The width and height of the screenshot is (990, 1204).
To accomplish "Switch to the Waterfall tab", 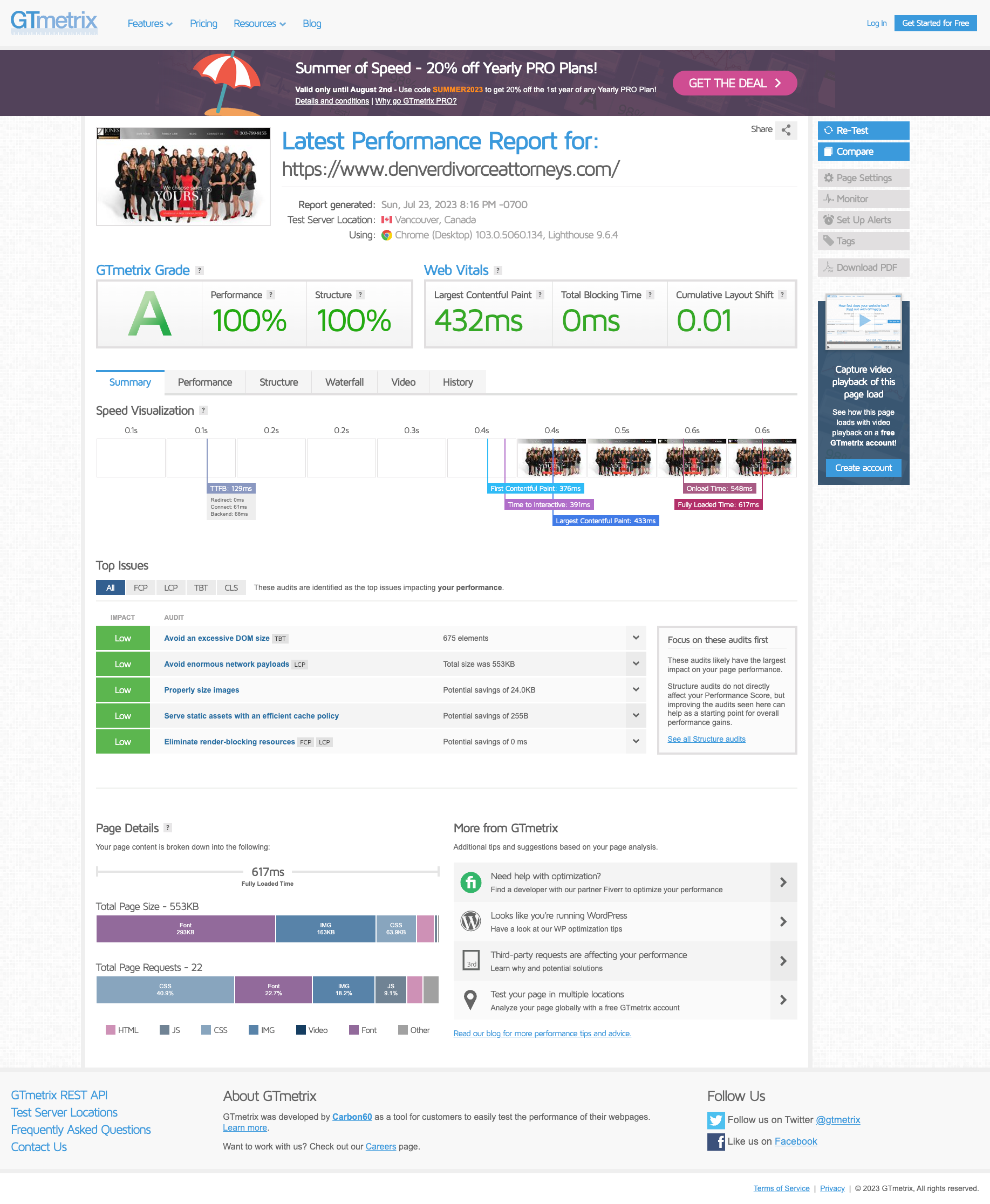I will coord(344,382).
